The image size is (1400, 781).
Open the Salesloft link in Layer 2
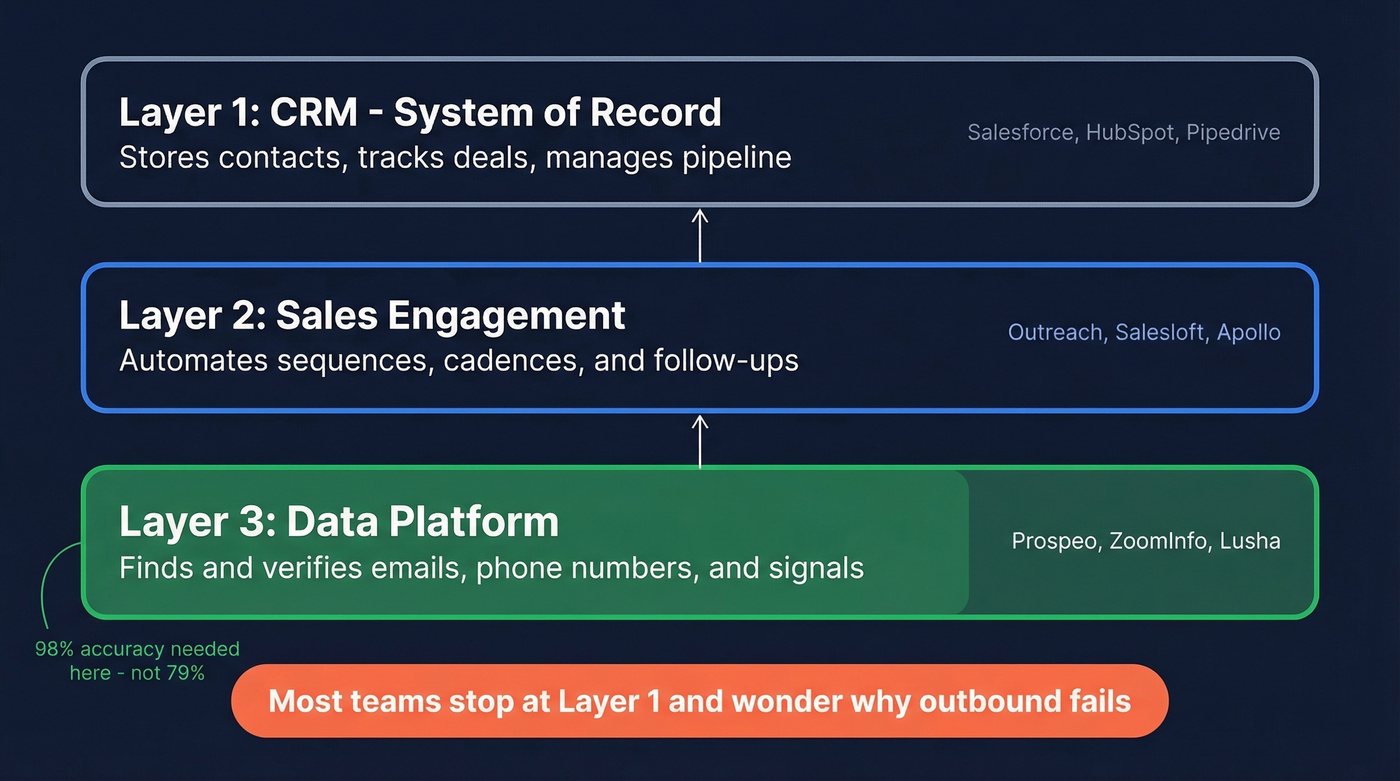tap(1160, 332)
